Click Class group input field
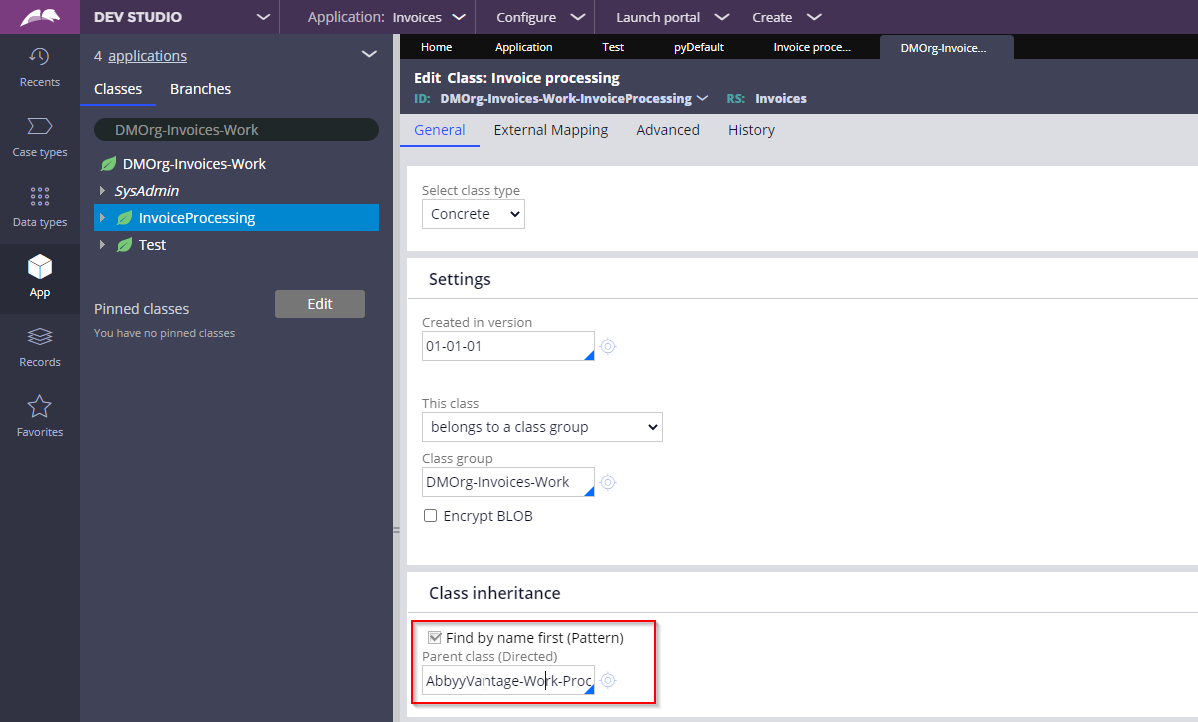This screenshot has width=1198, height=722. [508, 482]
